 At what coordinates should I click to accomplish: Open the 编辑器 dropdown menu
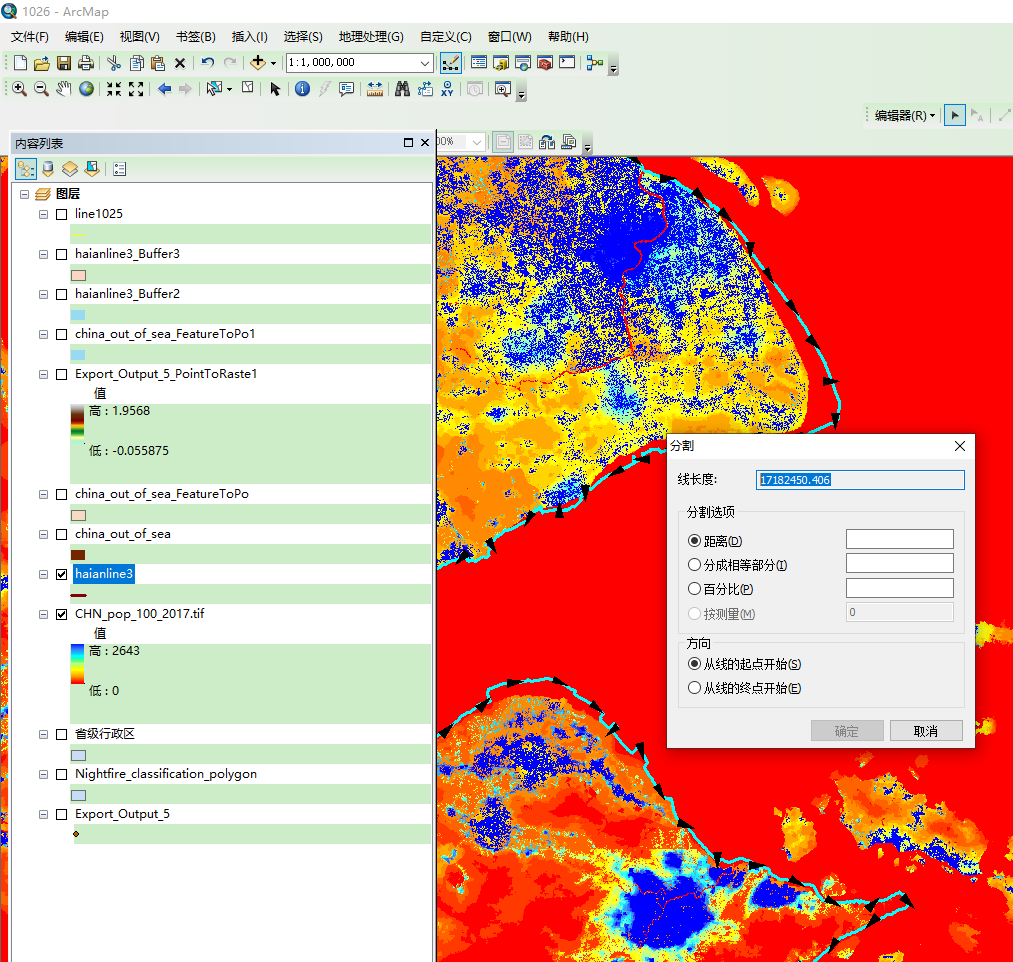[904, 116]
